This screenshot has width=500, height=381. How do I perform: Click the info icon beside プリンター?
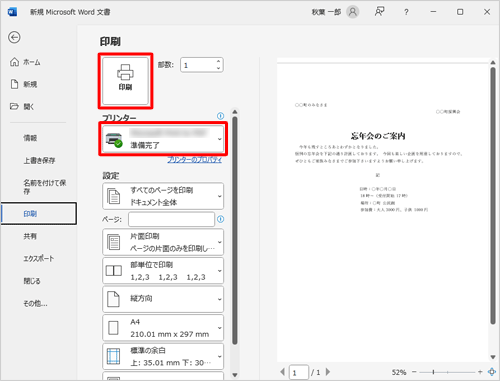(220, 116)
